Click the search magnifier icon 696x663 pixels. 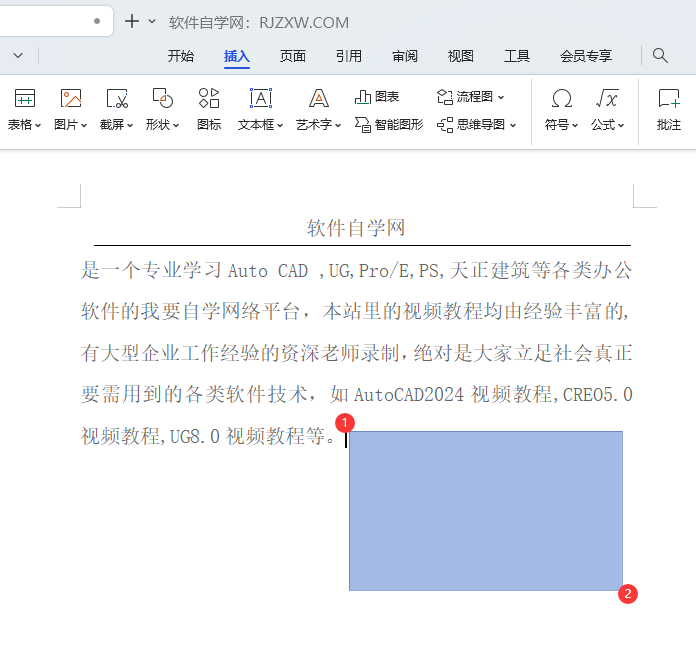click(x=660, y=56)
